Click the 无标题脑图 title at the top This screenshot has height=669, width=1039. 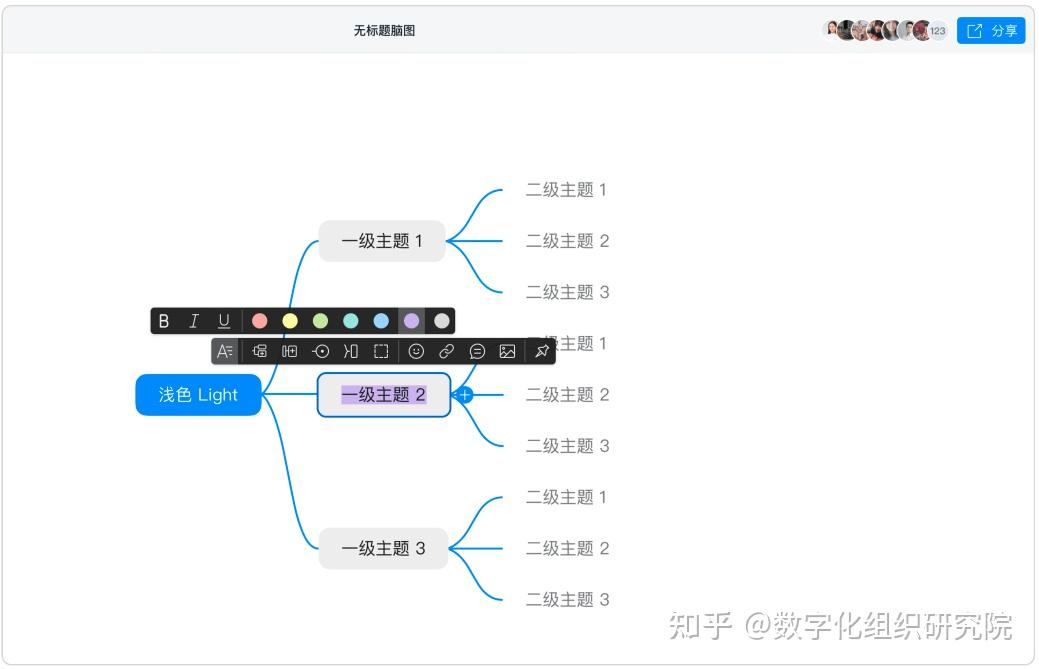coord(385,31)
